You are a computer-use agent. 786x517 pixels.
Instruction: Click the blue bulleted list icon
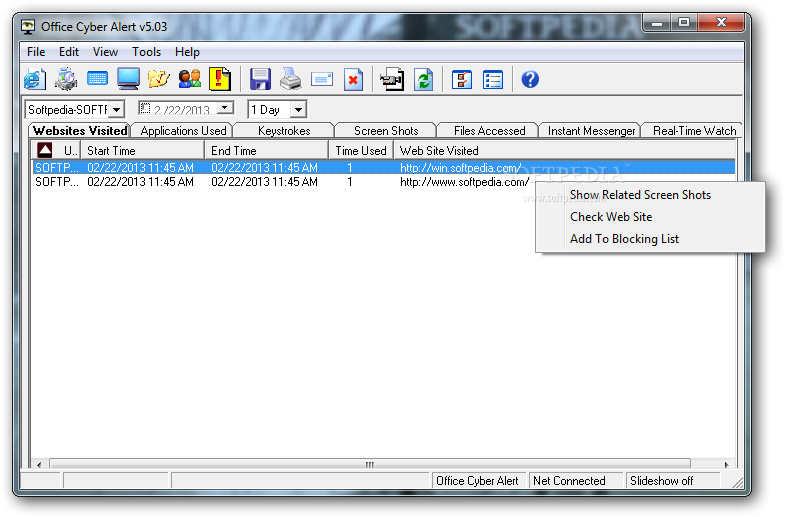(x=493, y=79)
